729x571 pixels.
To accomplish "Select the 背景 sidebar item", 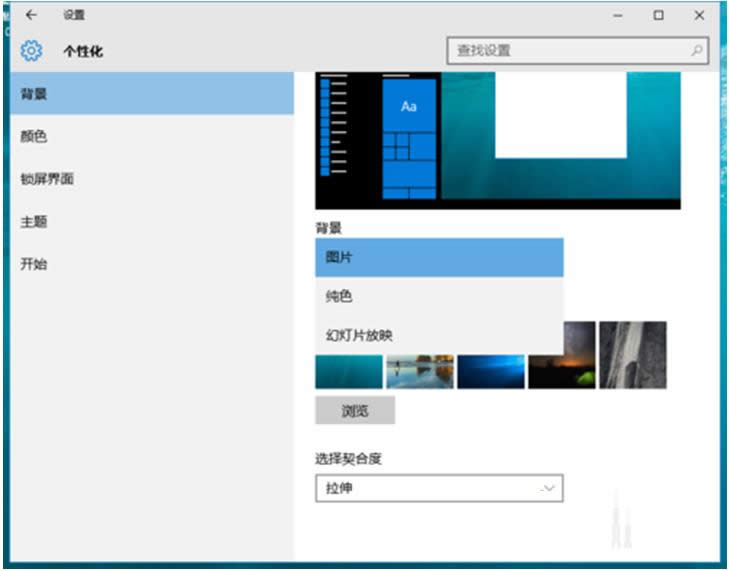I will pos(152,93).
